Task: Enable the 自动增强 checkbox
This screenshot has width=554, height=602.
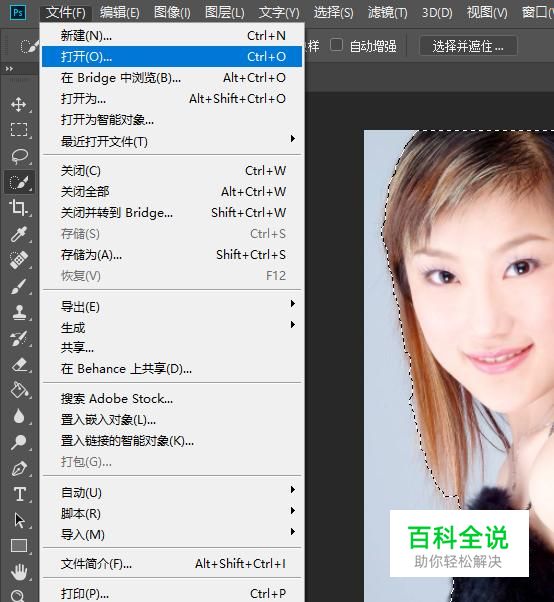Action: click(336, 45)
